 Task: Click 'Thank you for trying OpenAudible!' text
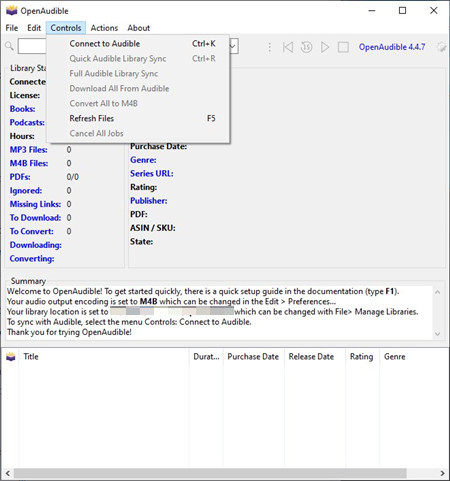[x=69, y=332]
